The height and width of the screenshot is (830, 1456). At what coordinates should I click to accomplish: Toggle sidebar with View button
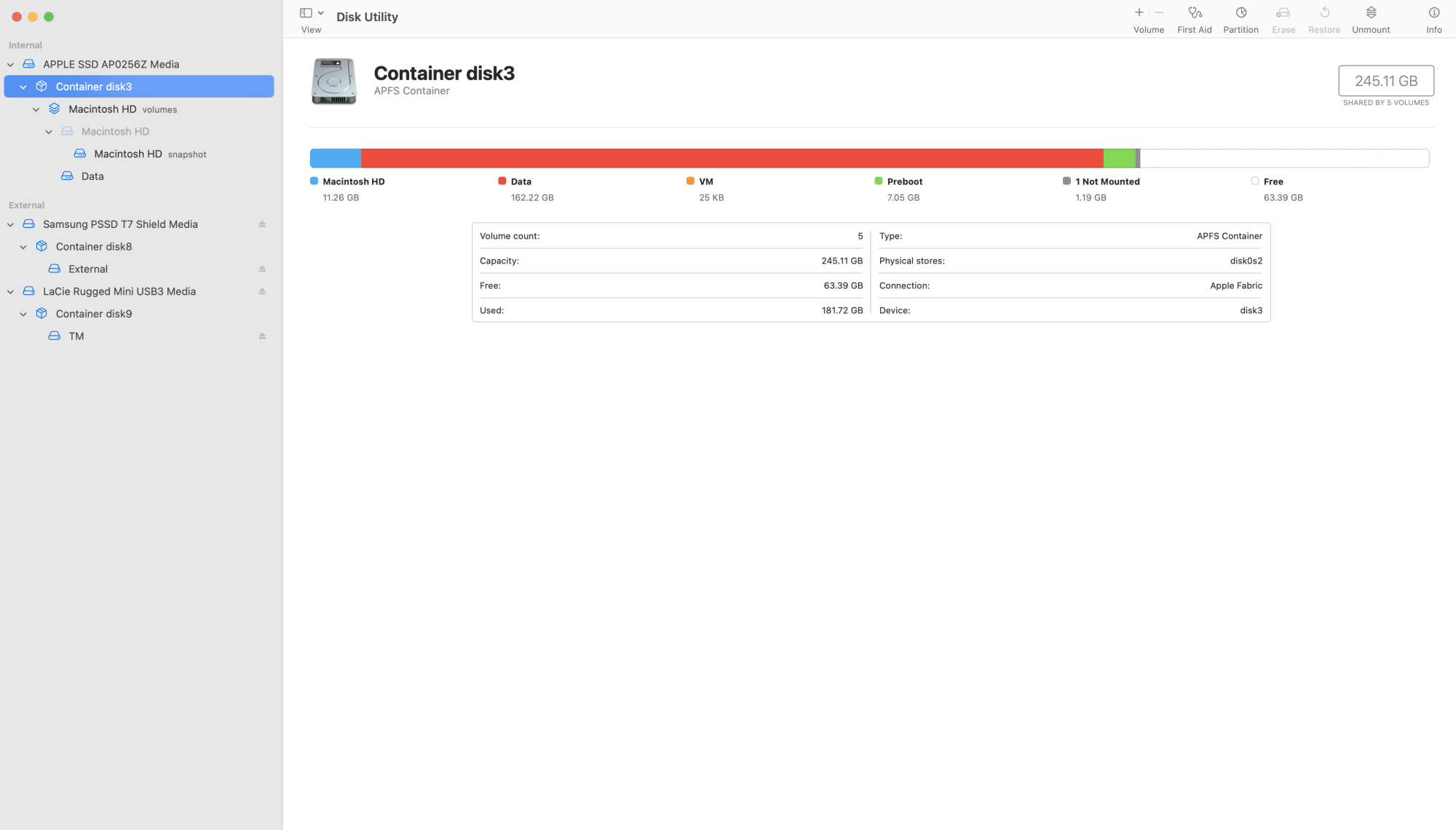point(306,13)
